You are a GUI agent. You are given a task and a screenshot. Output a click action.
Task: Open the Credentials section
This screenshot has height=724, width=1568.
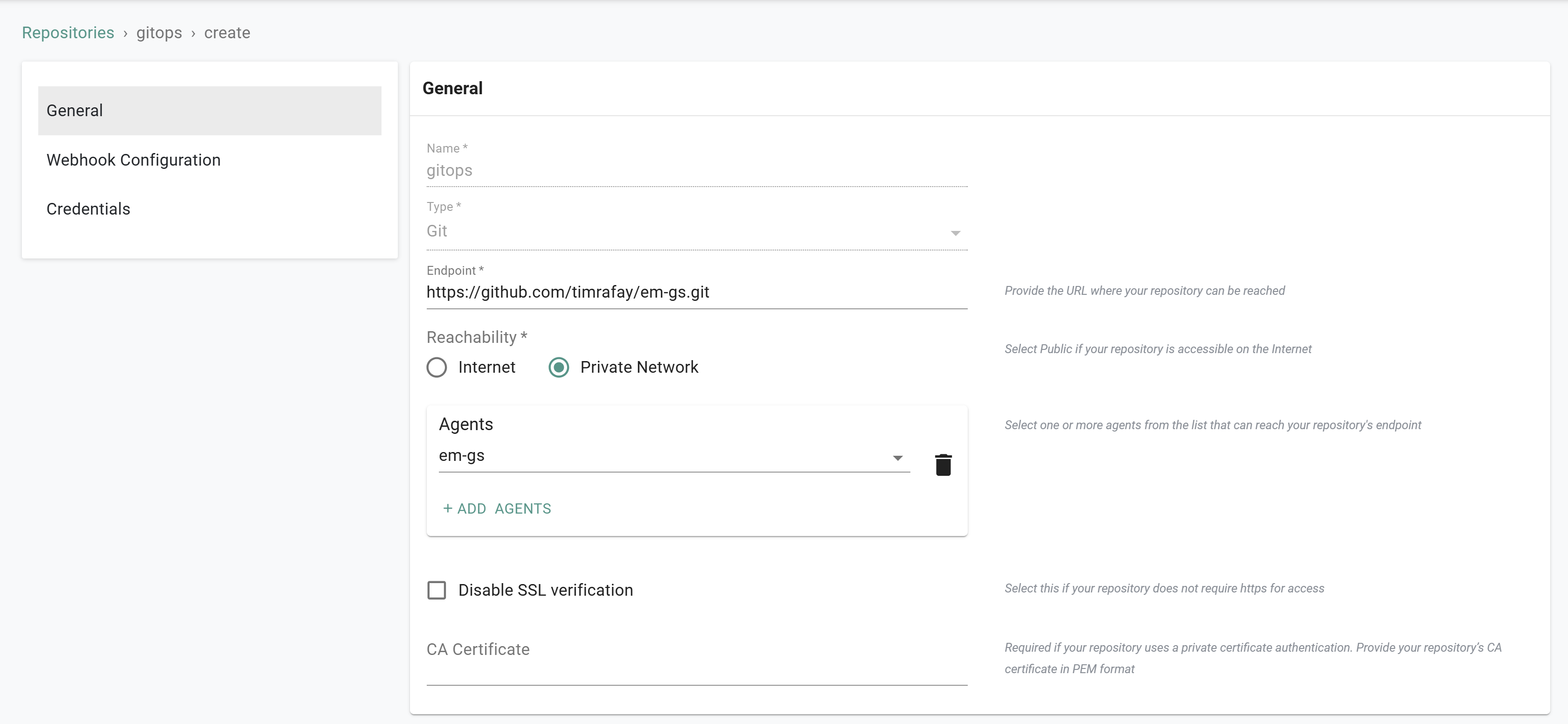[x=210, y=209]
